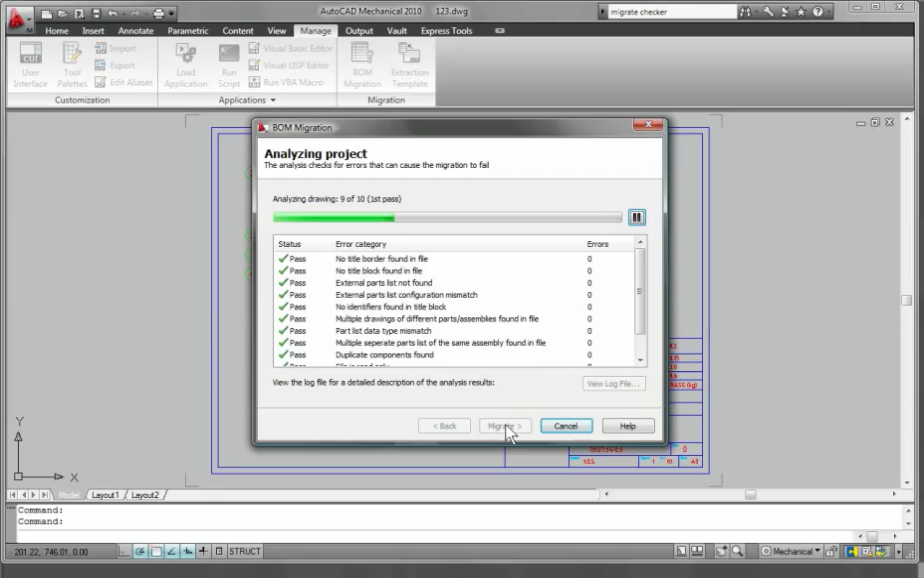
Task: Switch to the Express Tools ribbon tab
Action: pos(446,31)
